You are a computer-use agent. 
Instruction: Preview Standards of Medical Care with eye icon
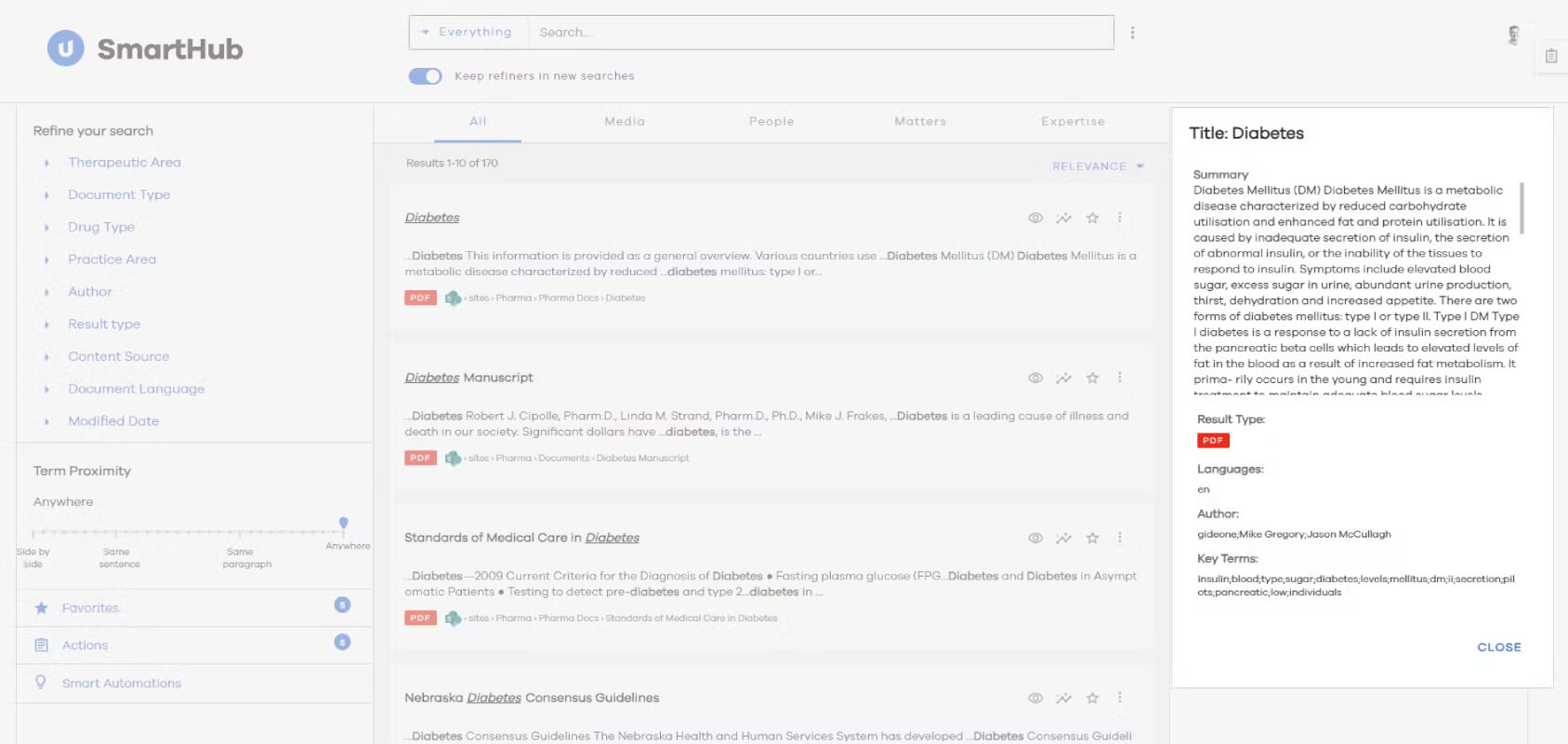click(1035, 538)
